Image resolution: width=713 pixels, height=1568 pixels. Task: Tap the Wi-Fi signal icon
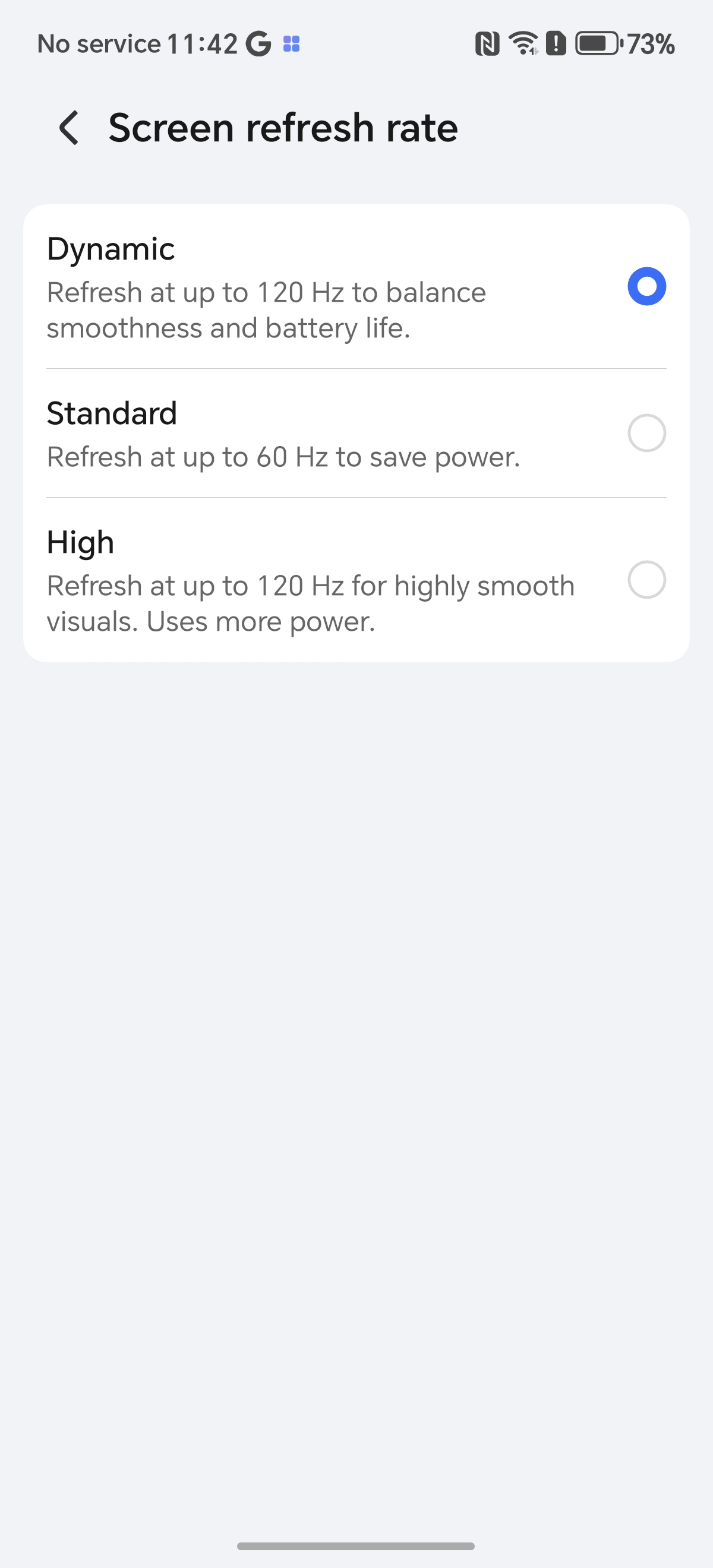coord(523,44)
